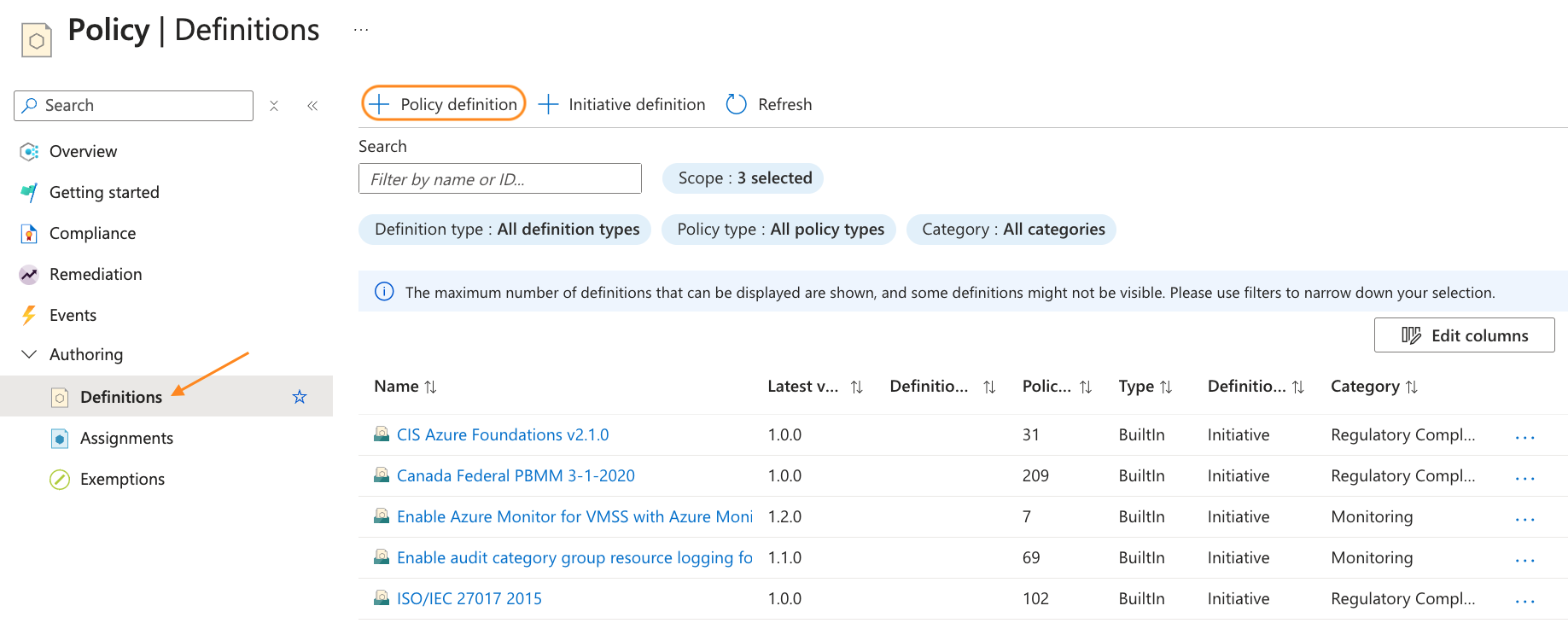Collapse the sidebar with double chevron icon
Screen dimensions: 1568x629
(312, 106)
